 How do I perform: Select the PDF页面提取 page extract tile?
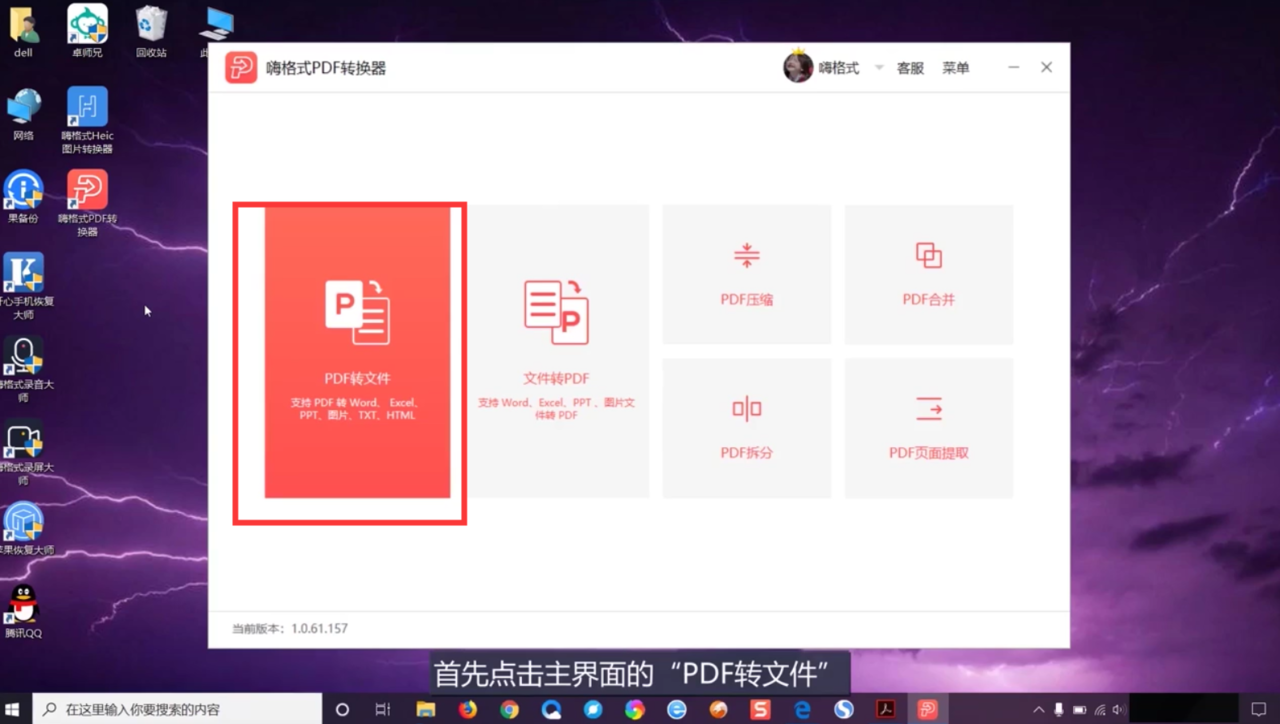(929, 428)
